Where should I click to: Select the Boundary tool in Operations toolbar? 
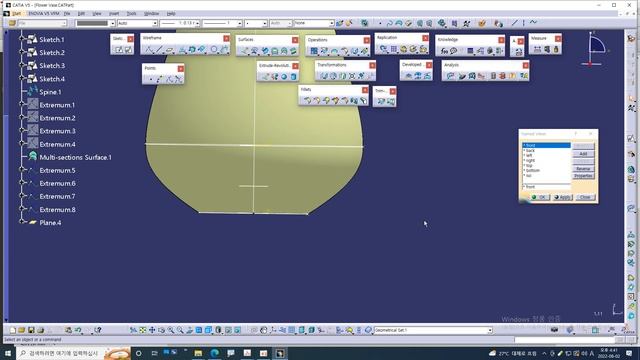[x=334, y=51]
